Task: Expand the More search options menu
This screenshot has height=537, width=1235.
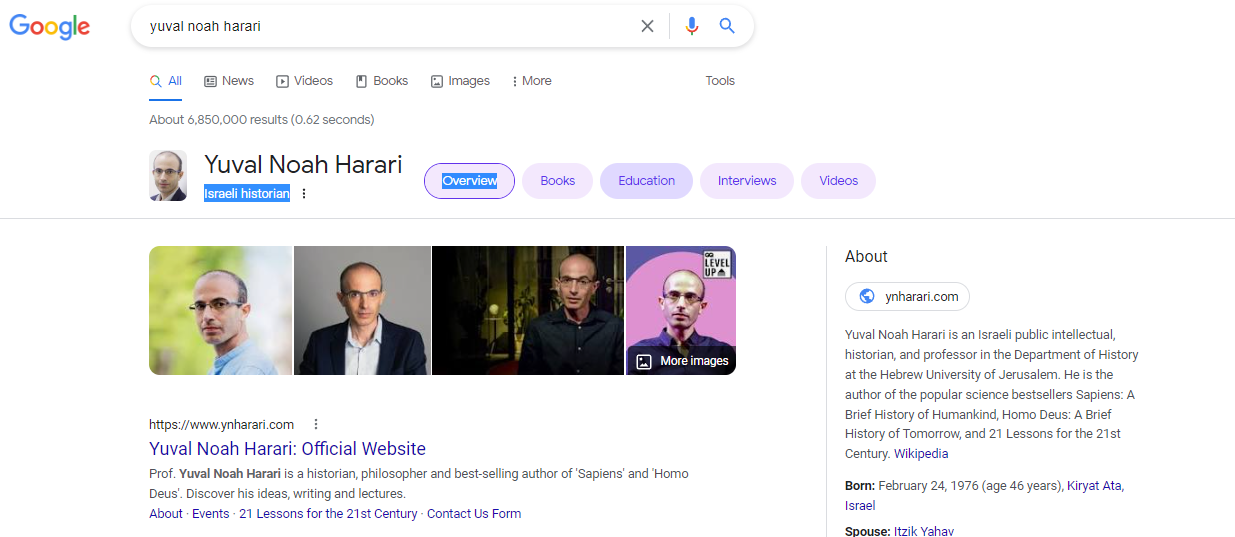Action: (531, 81)
